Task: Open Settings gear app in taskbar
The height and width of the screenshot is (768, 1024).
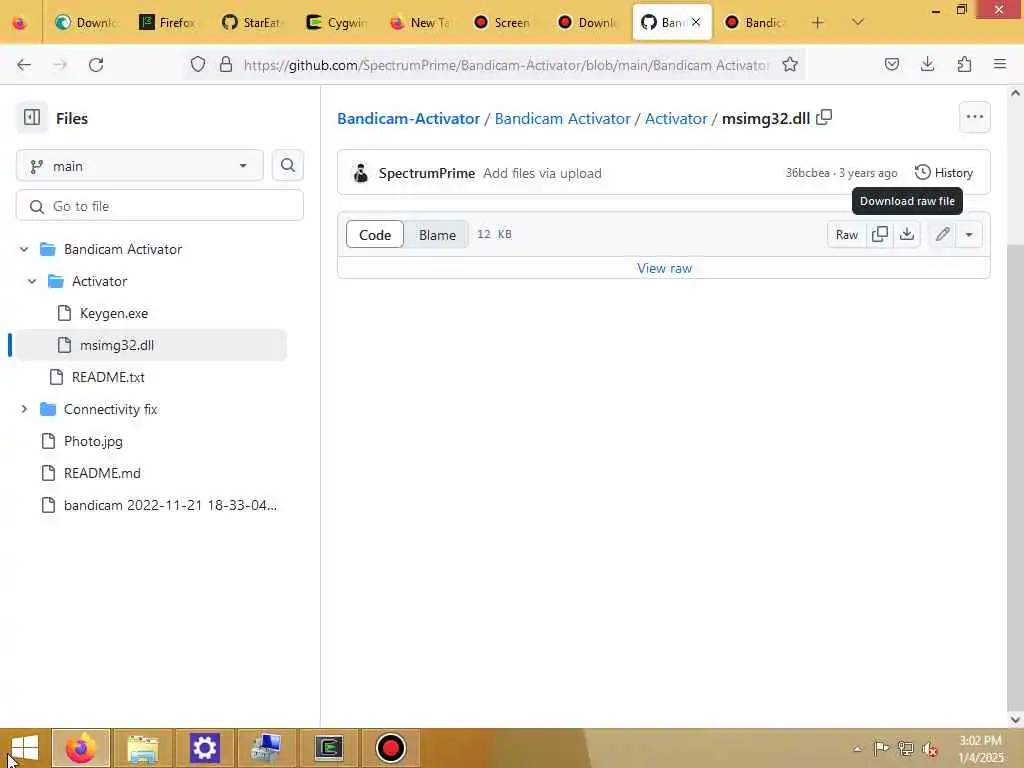Action: [204, 748]
